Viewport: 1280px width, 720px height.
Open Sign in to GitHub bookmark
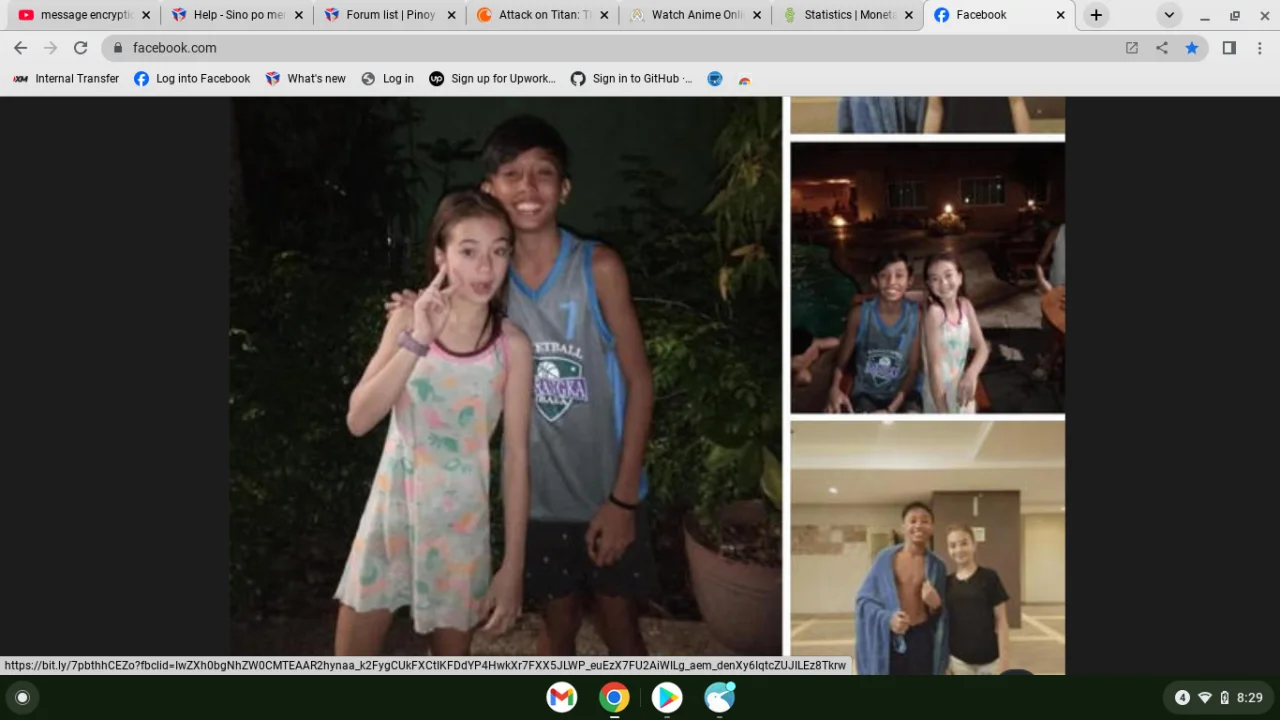[x=631, y=79]
